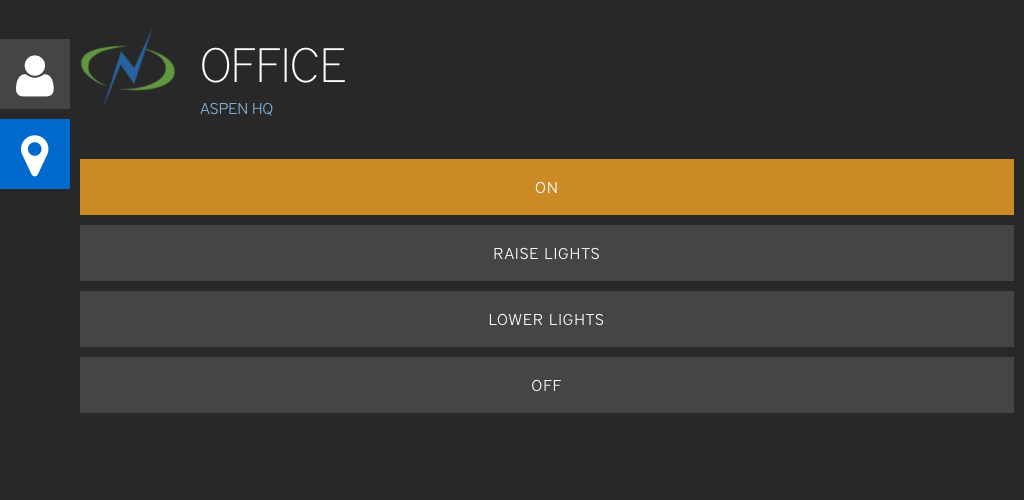Click the LOWER LIGHTS button
This screenshot has width=1024, height=500.
pyautogui.click(x=547, y=319)
